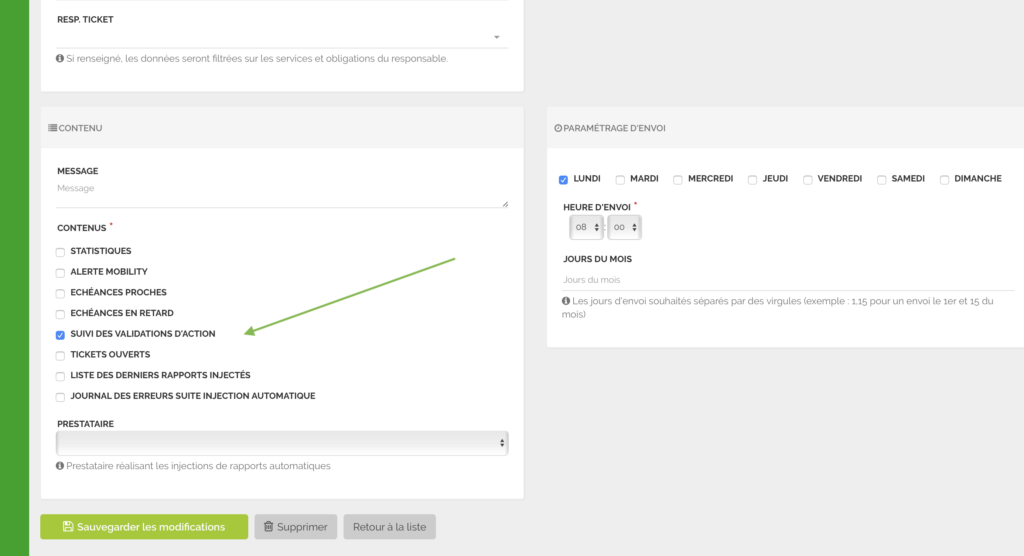Enable the Statistiques checkbox
Viewport: 1024px width, 556px height.
[x=61, y=252]
